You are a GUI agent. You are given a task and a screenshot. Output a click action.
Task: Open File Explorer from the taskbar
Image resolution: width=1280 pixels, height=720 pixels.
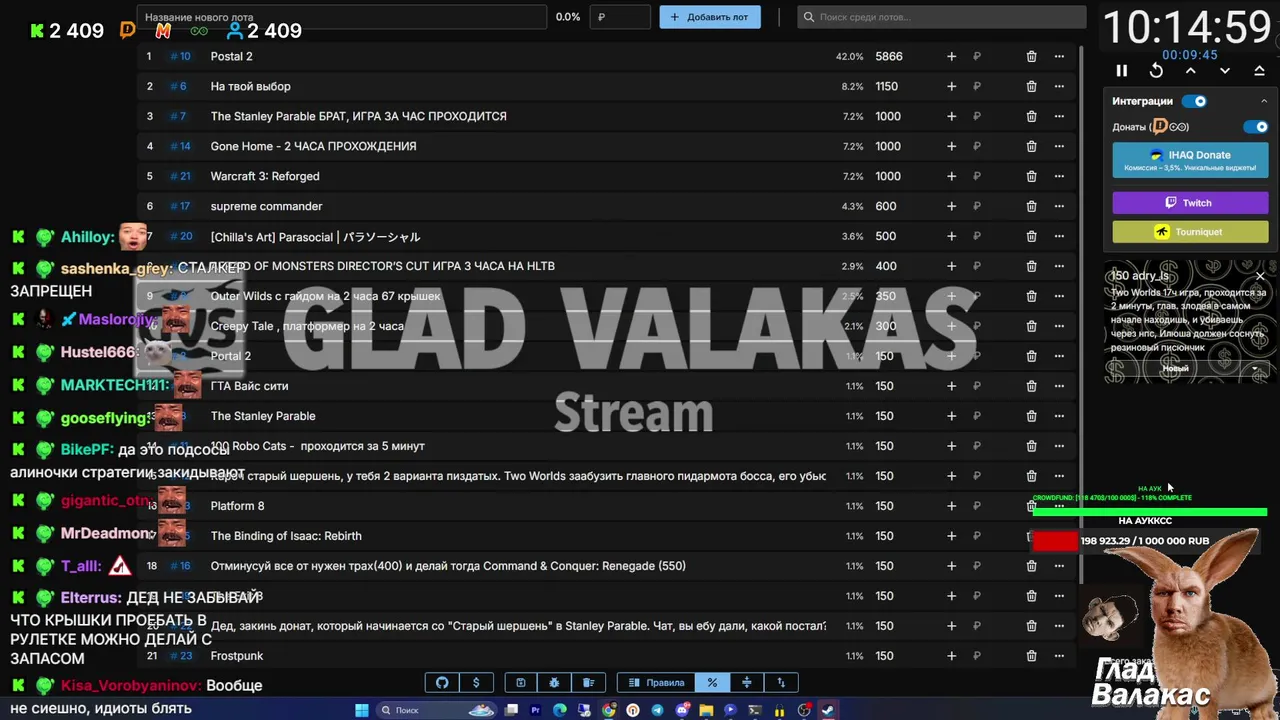coord(706,710)
